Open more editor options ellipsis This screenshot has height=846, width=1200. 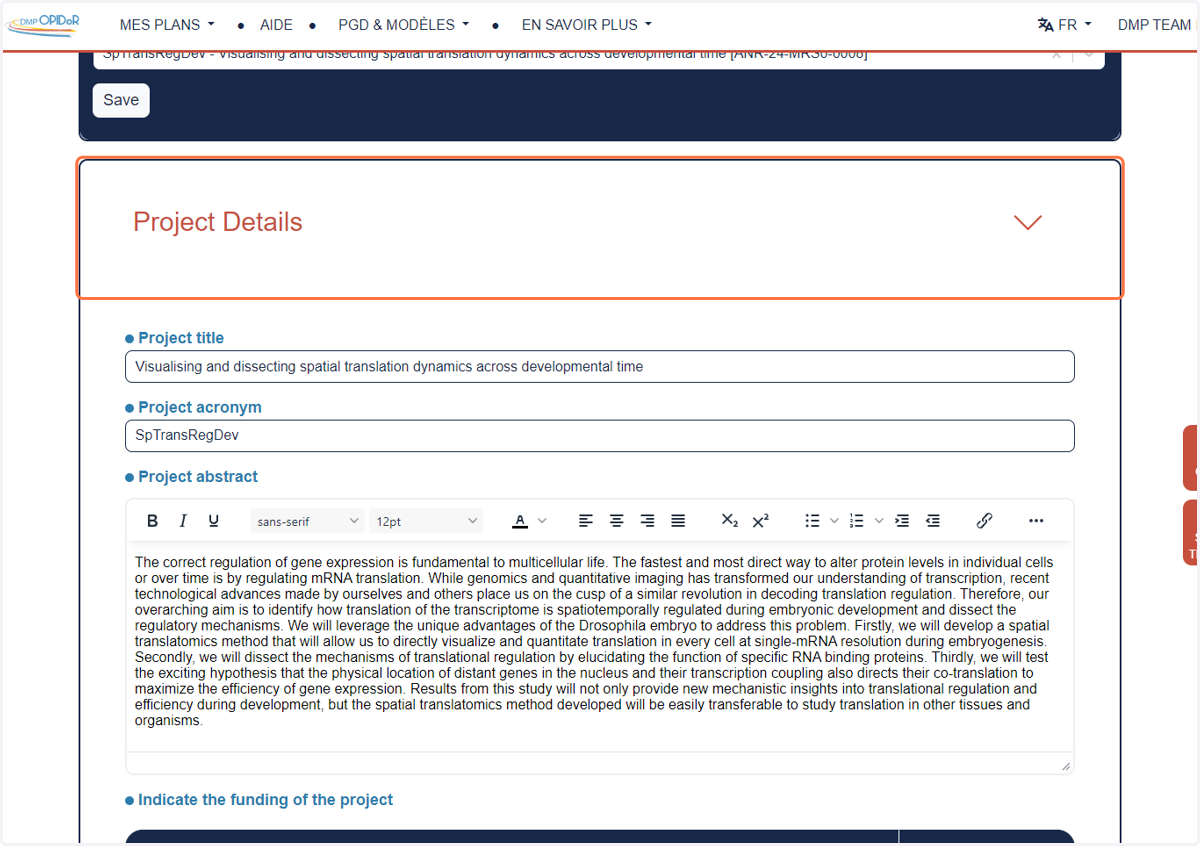coord(1036,521)
